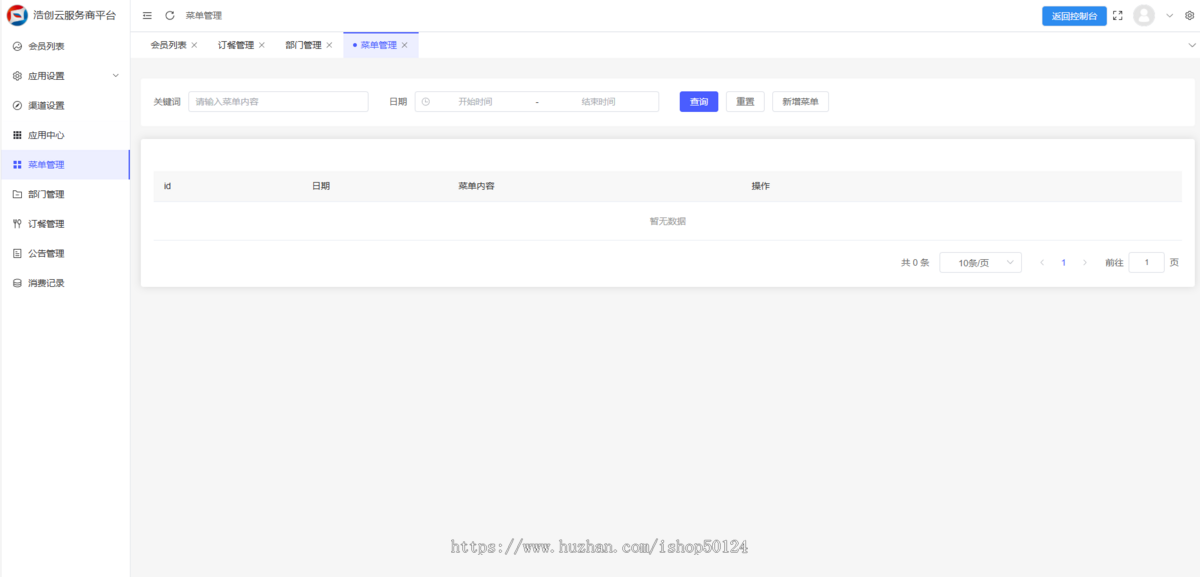Open settings gear in header
The width and height of the screenshot is (1200, 577).
[x=1189, y=16]
